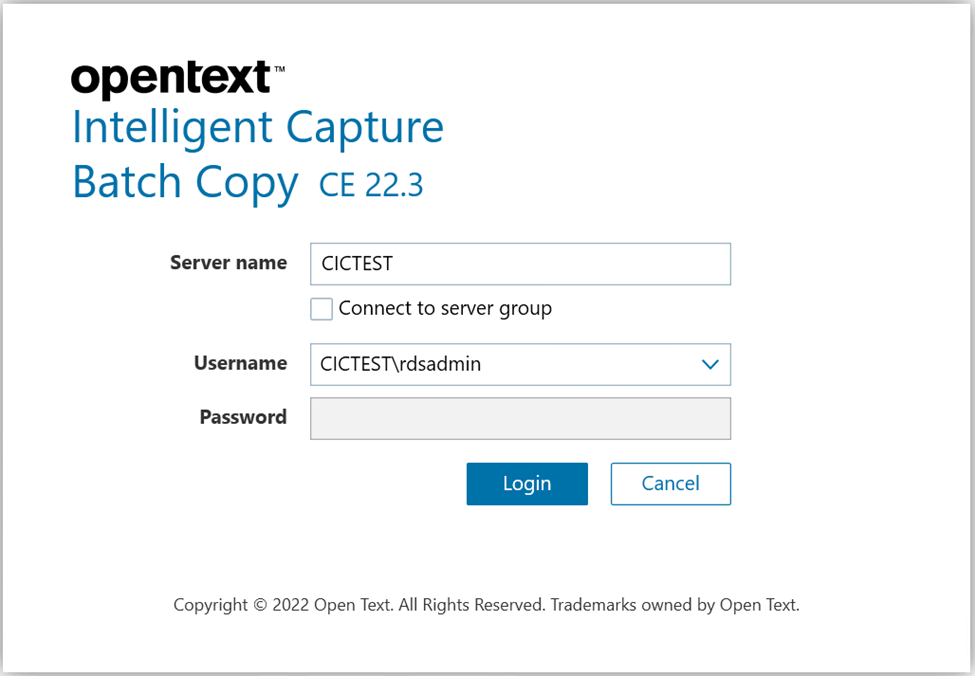Click the bold Password label
Screen dimensions: 975x676
pos(243,417)
